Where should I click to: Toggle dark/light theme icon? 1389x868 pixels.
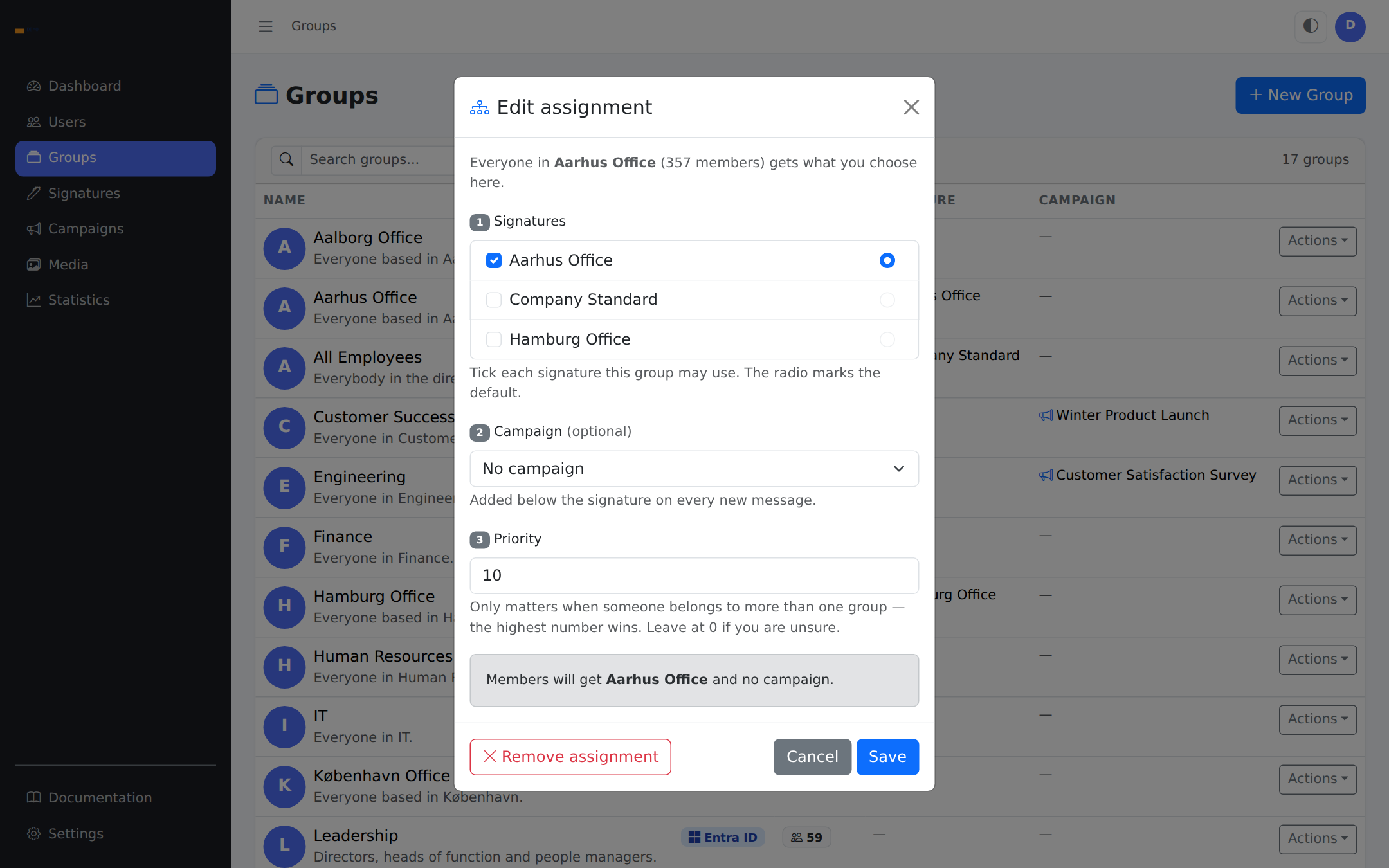[1311, 26]
